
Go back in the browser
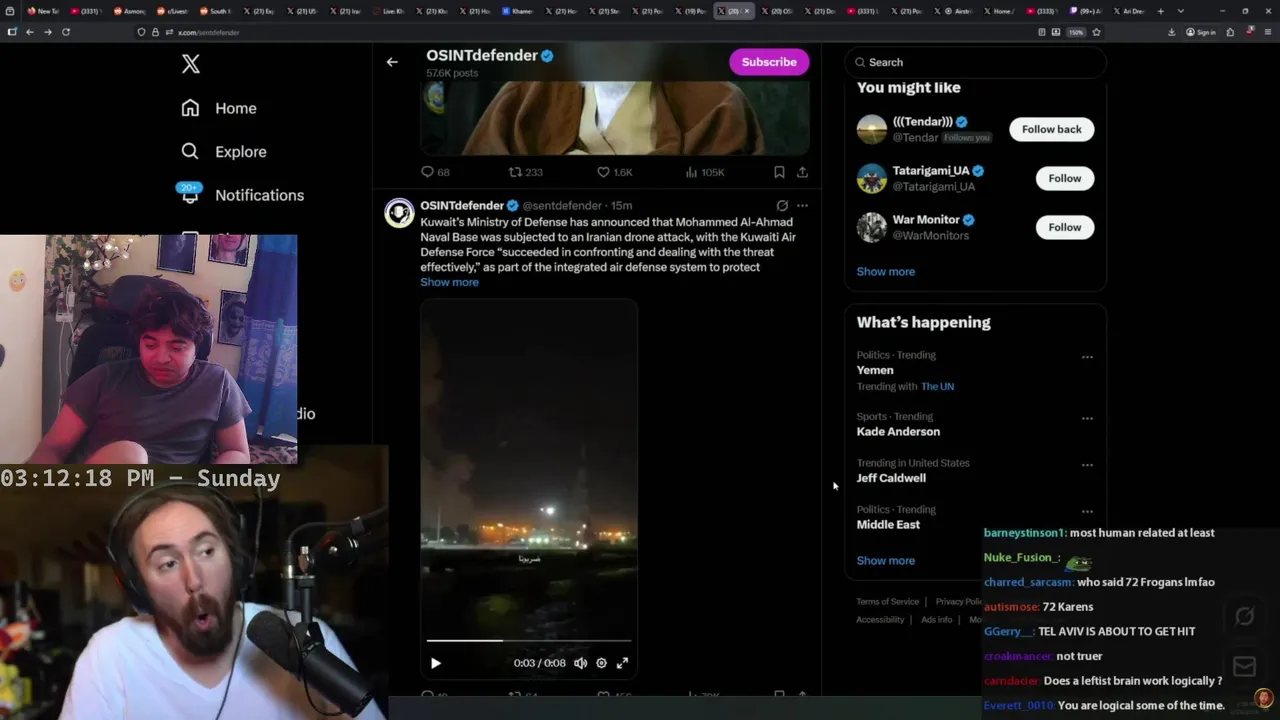pyautogui.click(x=29, y=32)
